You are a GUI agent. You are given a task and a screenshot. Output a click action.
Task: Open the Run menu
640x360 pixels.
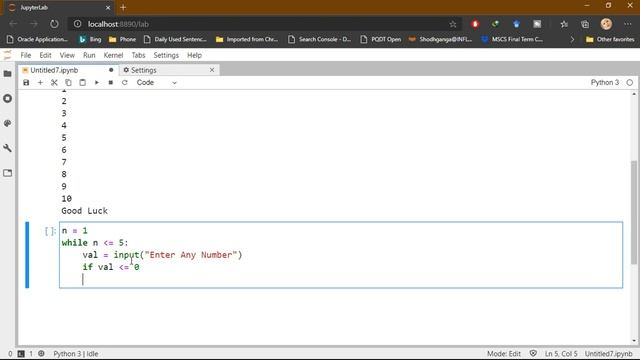tap(89, 55)
